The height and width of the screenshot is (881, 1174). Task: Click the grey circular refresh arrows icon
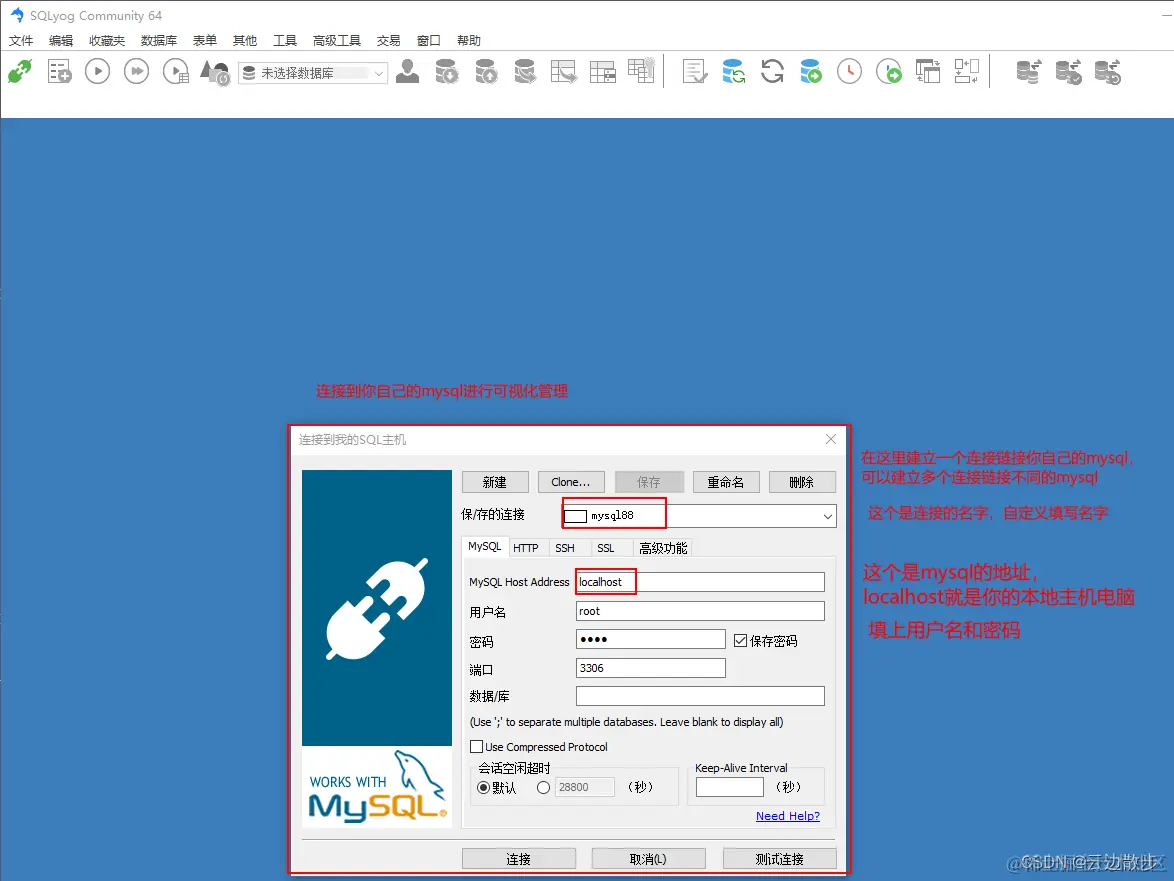click(772, 72)
